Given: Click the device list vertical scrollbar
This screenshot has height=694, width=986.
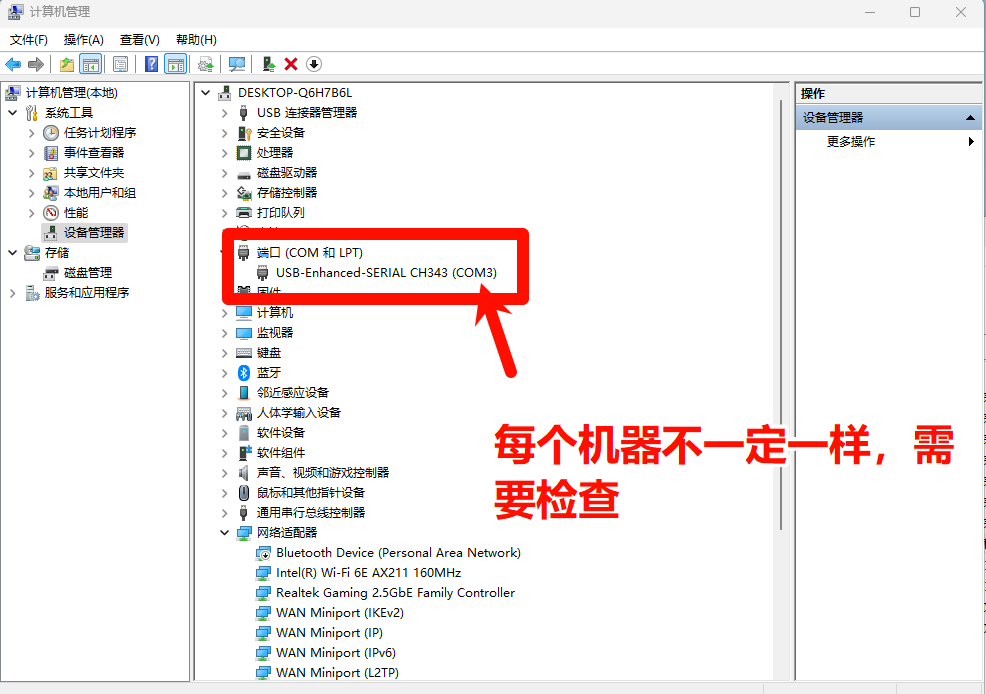Looking at the screenshot, I should coord(780,314).
